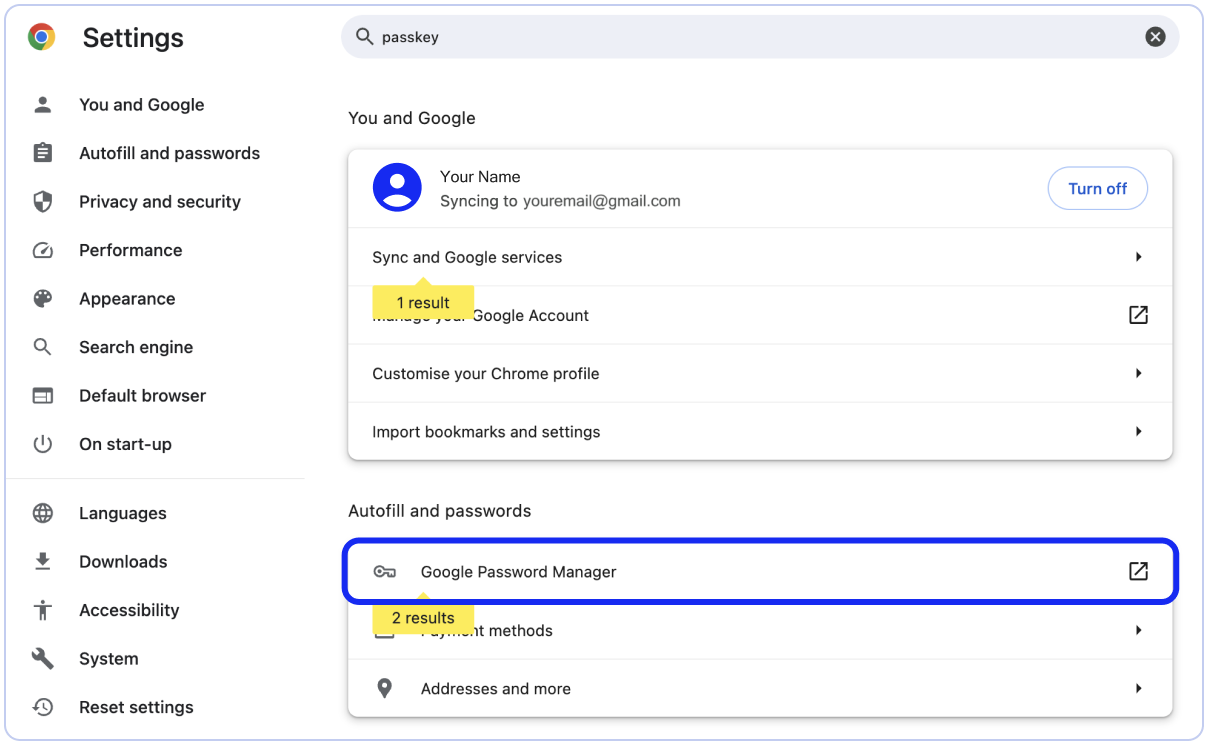Click the Accessibility figure icon
Viewport: 1208px width, 744px height.
pyautogui.click(x=42, y=610)
